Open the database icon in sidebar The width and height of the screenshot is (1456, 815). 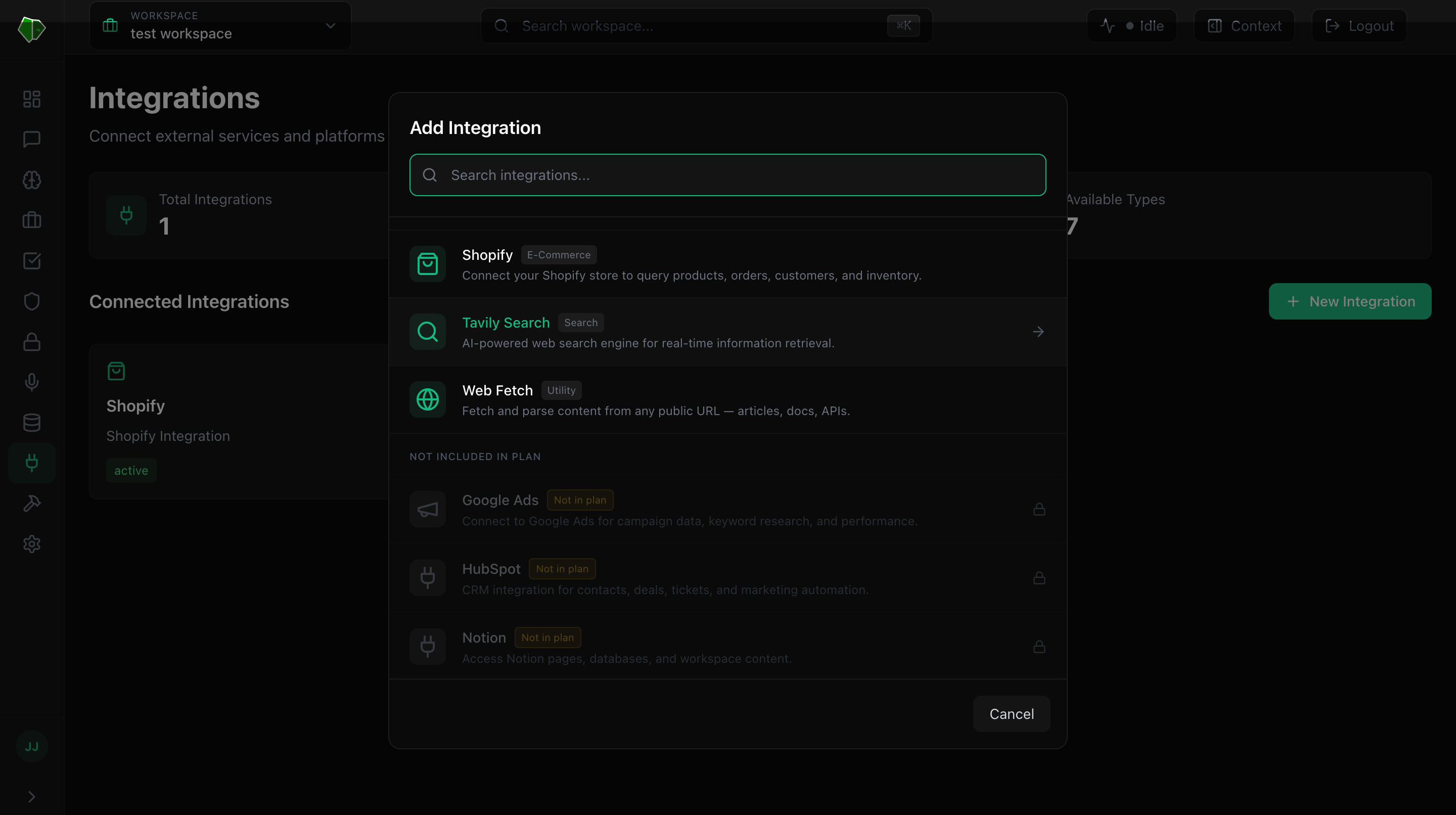(x=32, y=422)
